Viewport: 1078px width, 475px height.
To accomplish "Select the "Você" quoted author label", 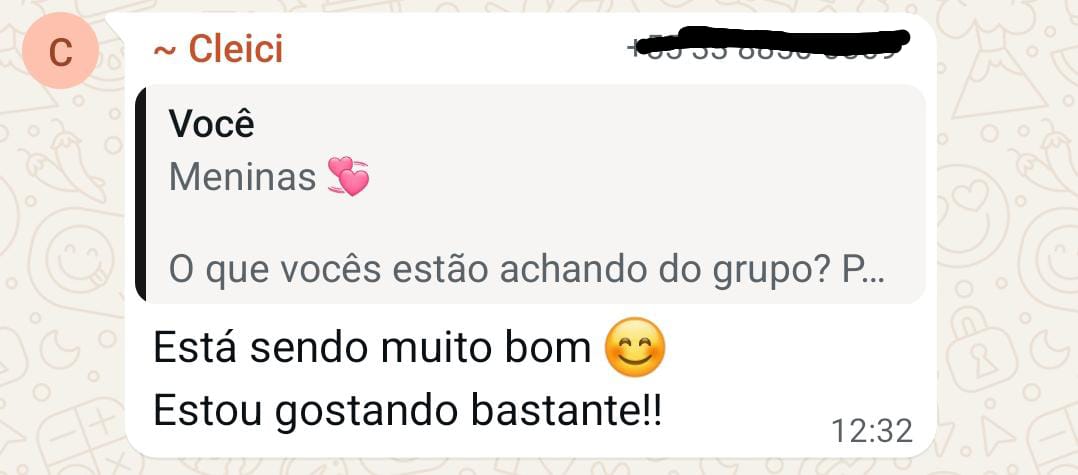I will point(212,125).
